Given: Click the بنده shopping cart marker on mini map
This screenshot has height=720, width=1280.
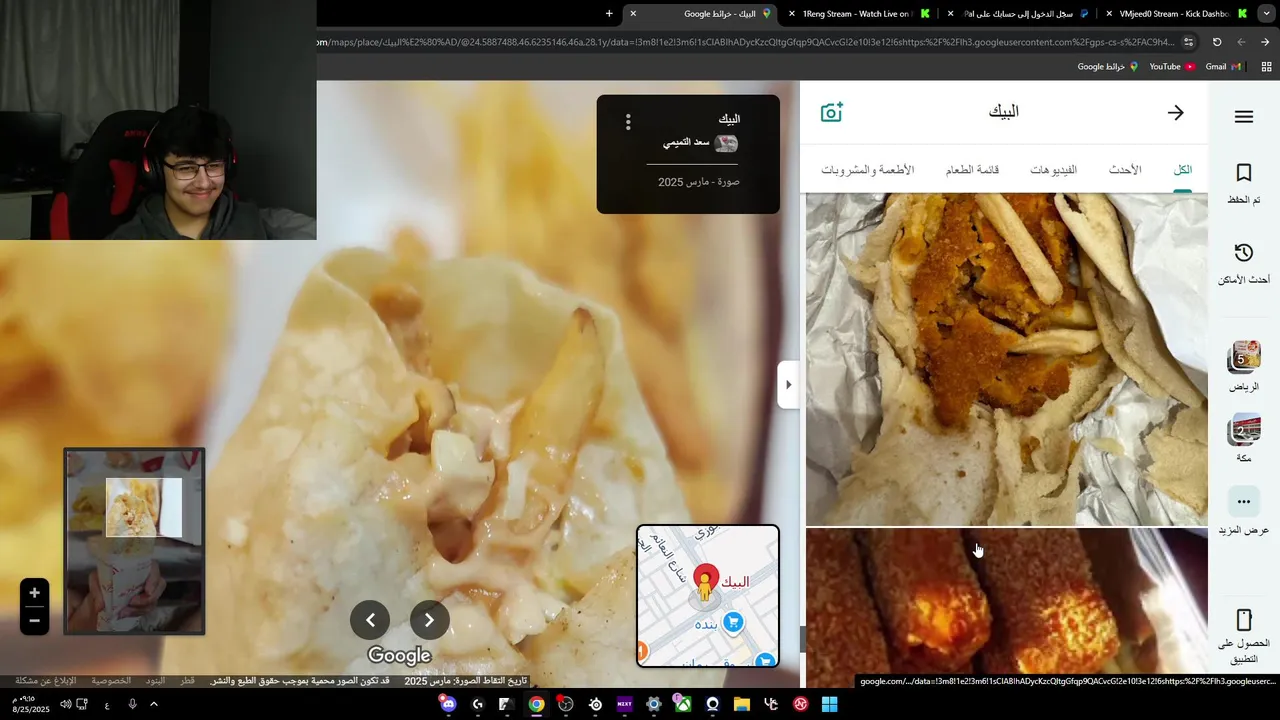Looking at the screenshot, I should coord(733,622).
